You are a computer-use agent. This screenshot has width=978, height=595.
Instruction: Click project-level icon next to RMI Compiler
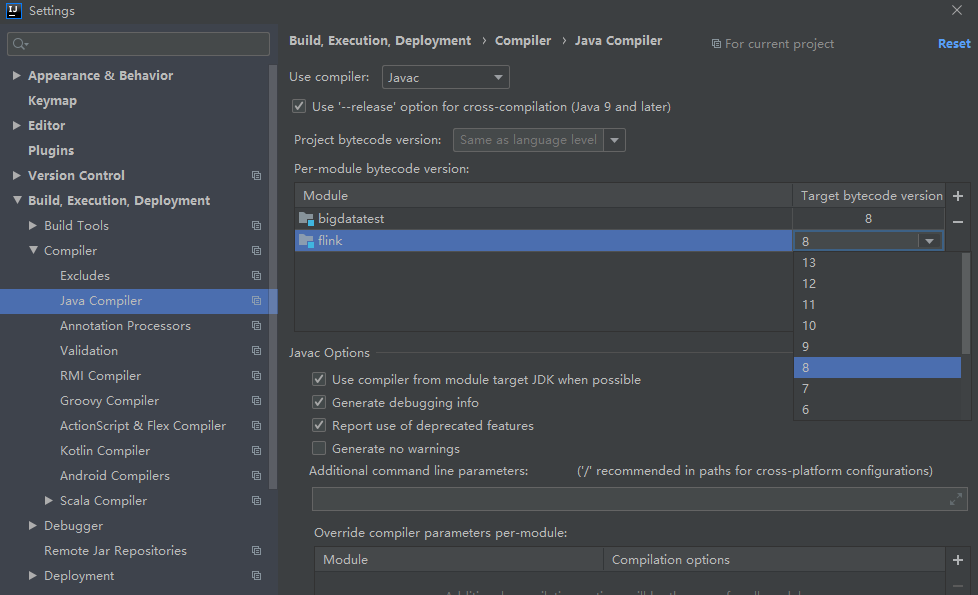pyautogui.click(x=256, y=375)
